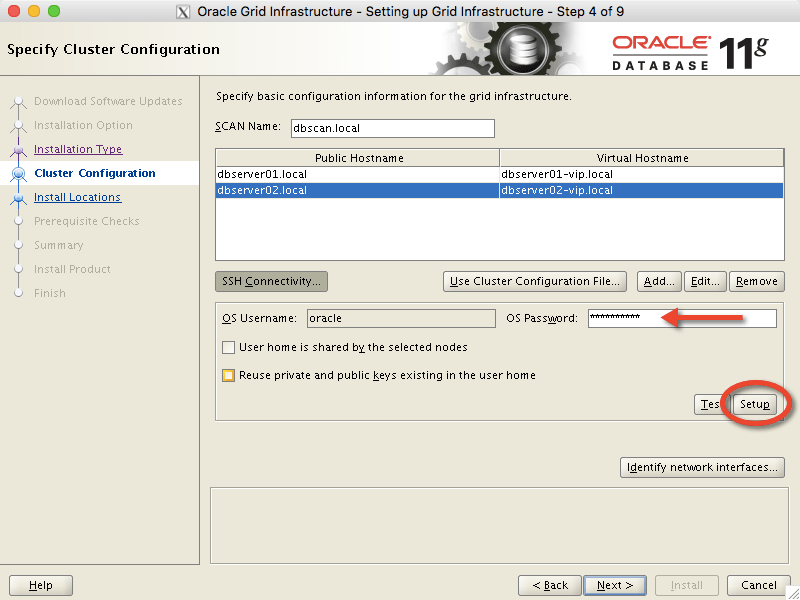The height and width of the screenshot is (600, 800).
Task: Enable sharing of user home across selected nodes
Action: (228, 348)
